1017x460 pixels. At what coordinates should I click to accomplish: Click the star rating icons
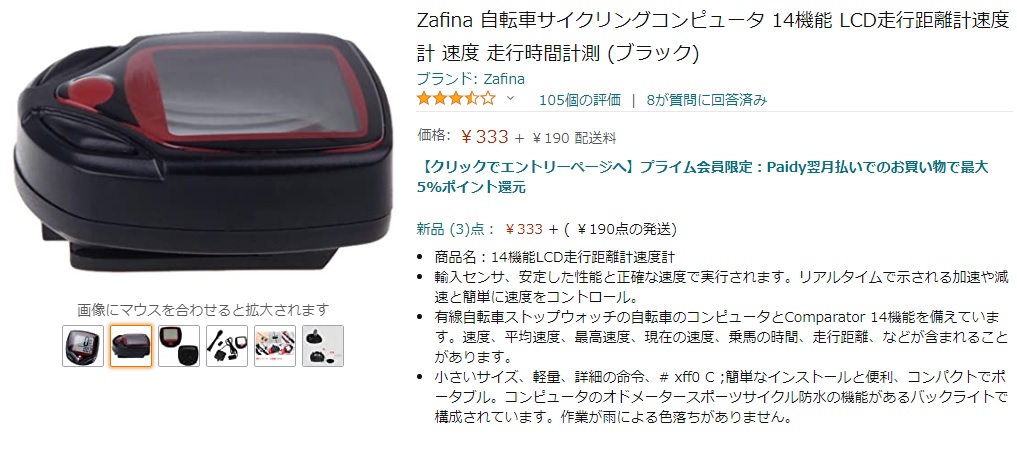(x=456, y=99)
